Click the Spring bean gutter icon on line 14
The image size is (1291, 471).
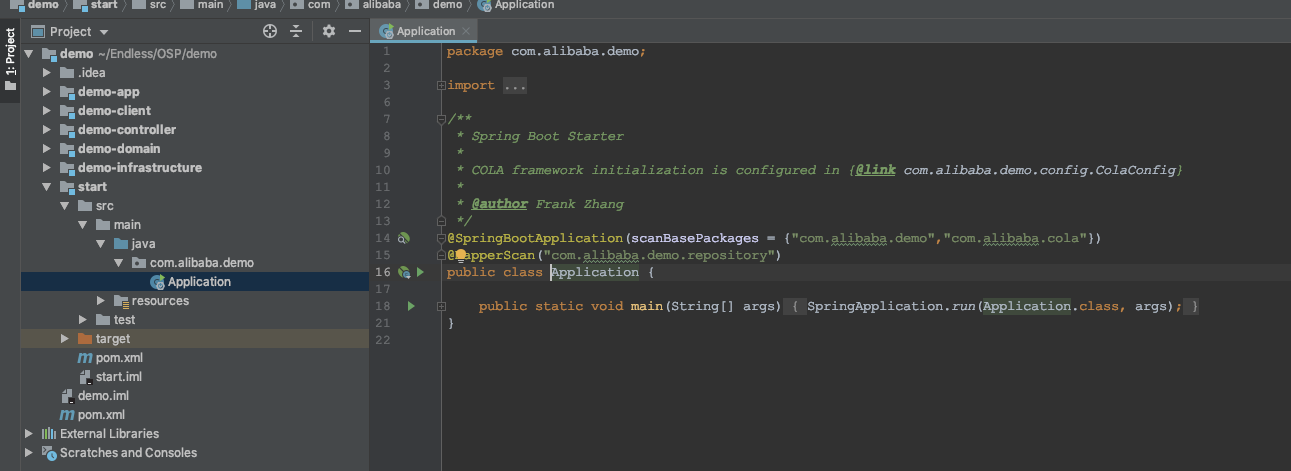point(404,238)
